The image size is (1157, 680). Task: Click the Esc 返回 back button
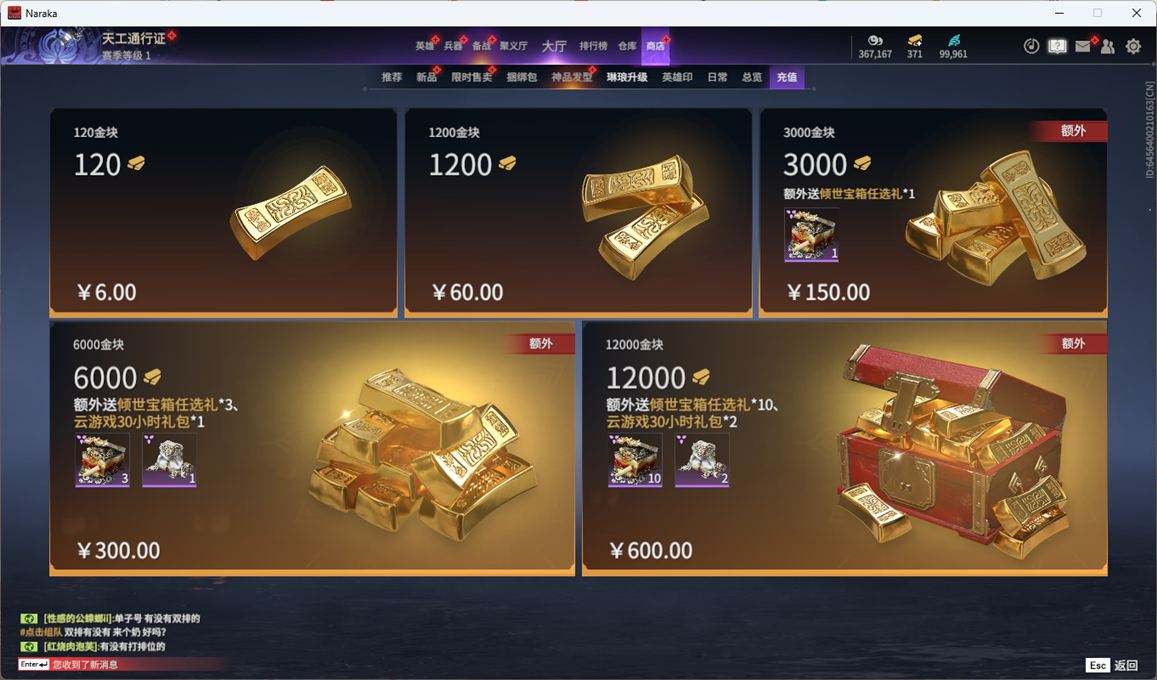coord(1112,665)
